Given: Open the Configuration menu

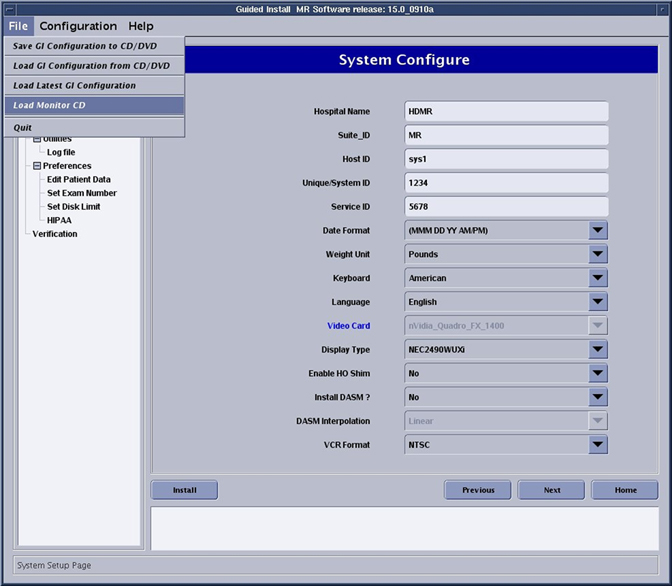Looking at the screenshot, I should (78, 26).
